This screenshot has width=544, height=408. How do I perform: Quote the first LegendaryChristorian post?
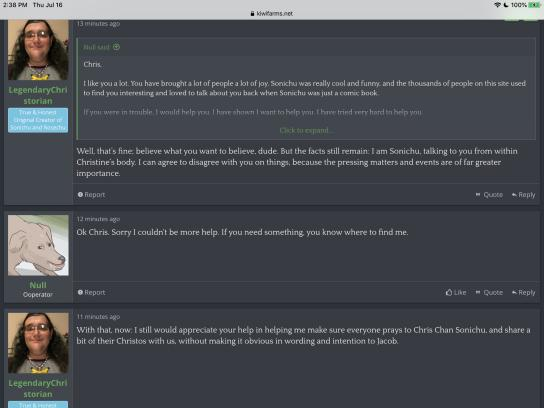(x=489, y=195)
